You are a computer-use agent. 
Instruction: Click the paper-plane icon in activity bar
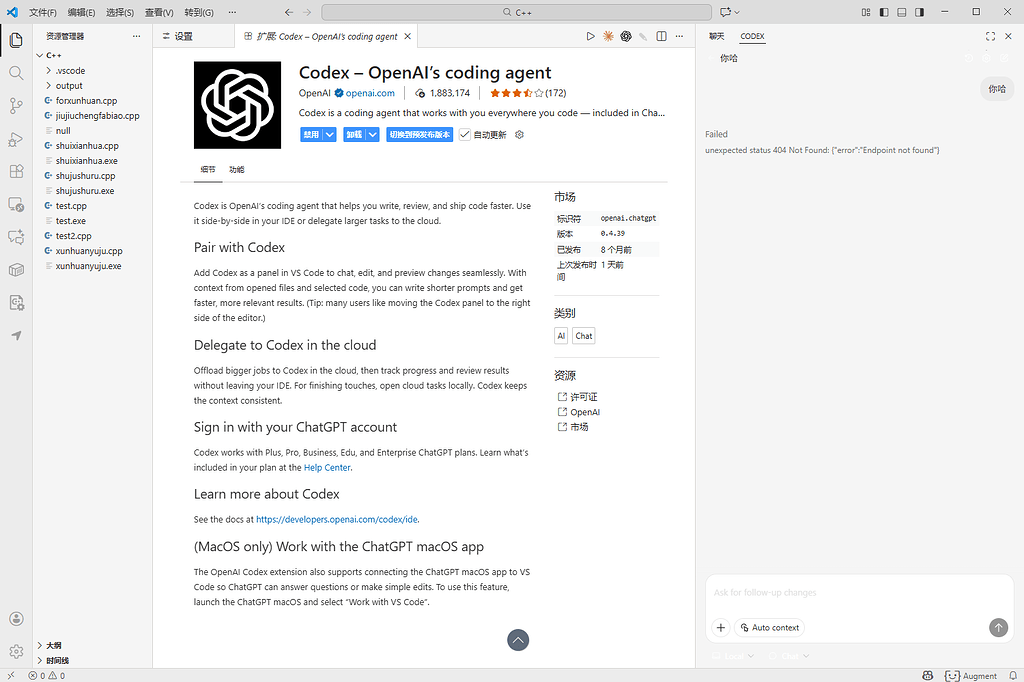(x=16, y=335)
